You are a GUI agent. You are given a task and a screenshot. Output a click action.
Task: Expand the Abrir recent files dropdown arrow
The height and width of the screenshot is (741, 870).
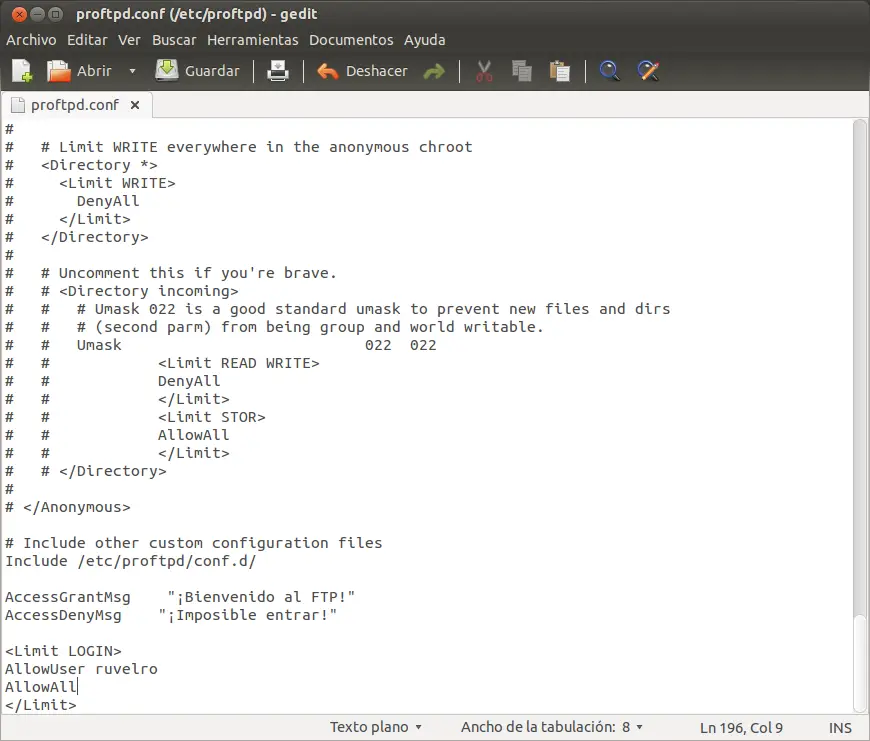pos(132,71)
